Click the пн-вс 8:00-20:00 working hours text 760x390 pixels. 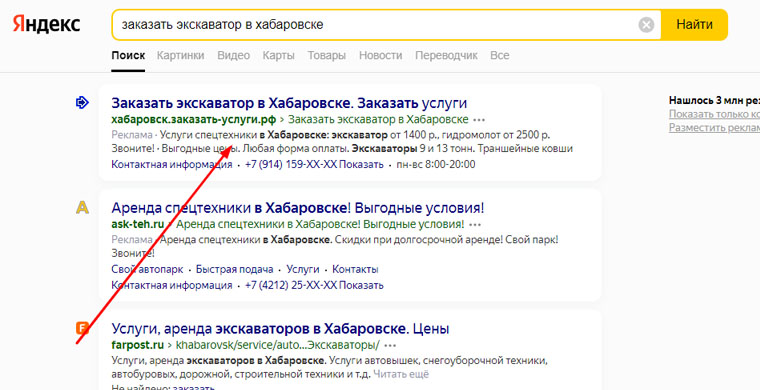point(436,165)
